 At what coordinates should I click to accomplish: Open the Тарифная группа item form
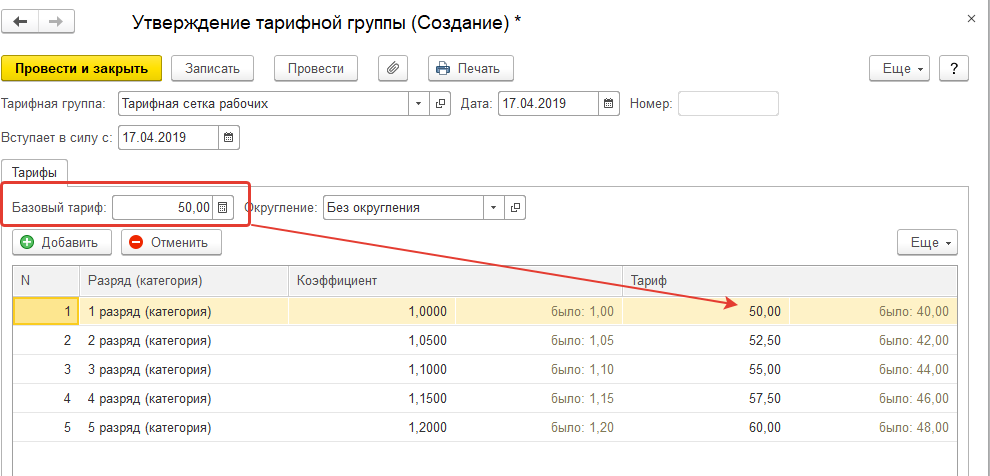[441, 103]
